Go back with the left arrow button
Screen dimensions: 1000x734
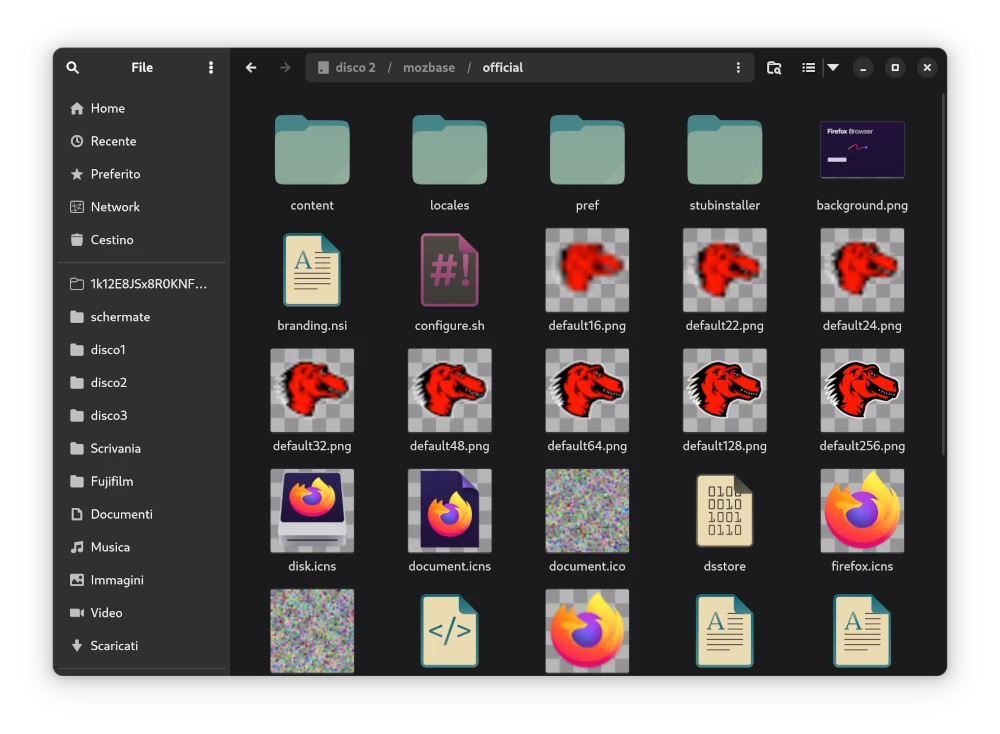tap(251, 68)
